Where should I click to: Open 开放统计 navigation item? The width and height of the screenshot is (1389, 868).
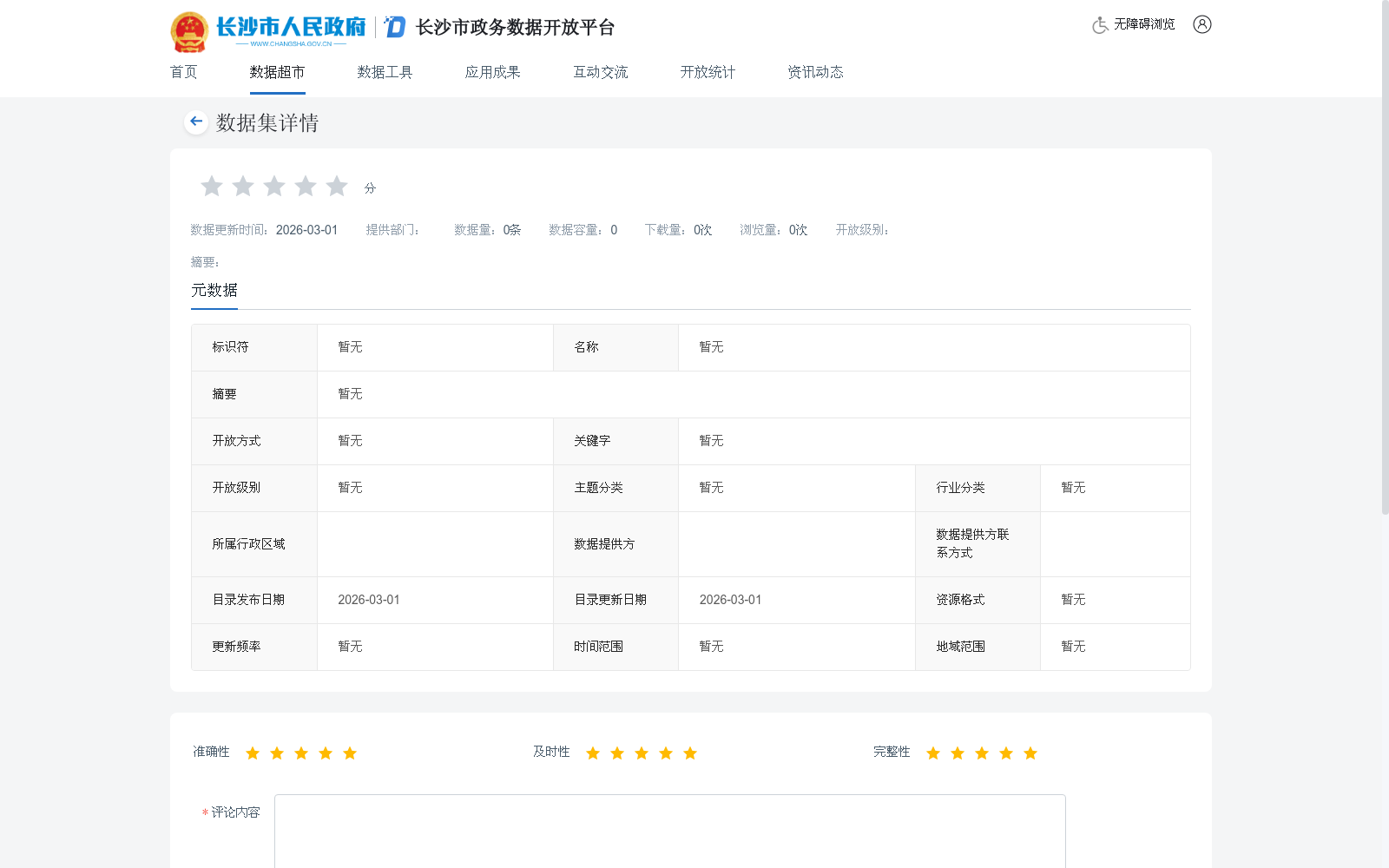pyautogui.click(x=708, y=72)
